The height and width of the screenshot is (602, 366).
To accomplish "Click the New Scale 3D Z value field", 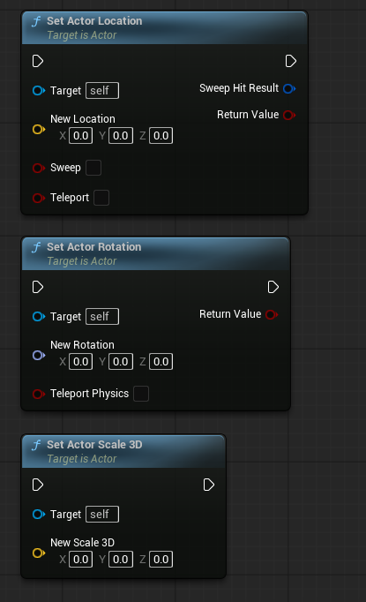I will coord(161,559).
